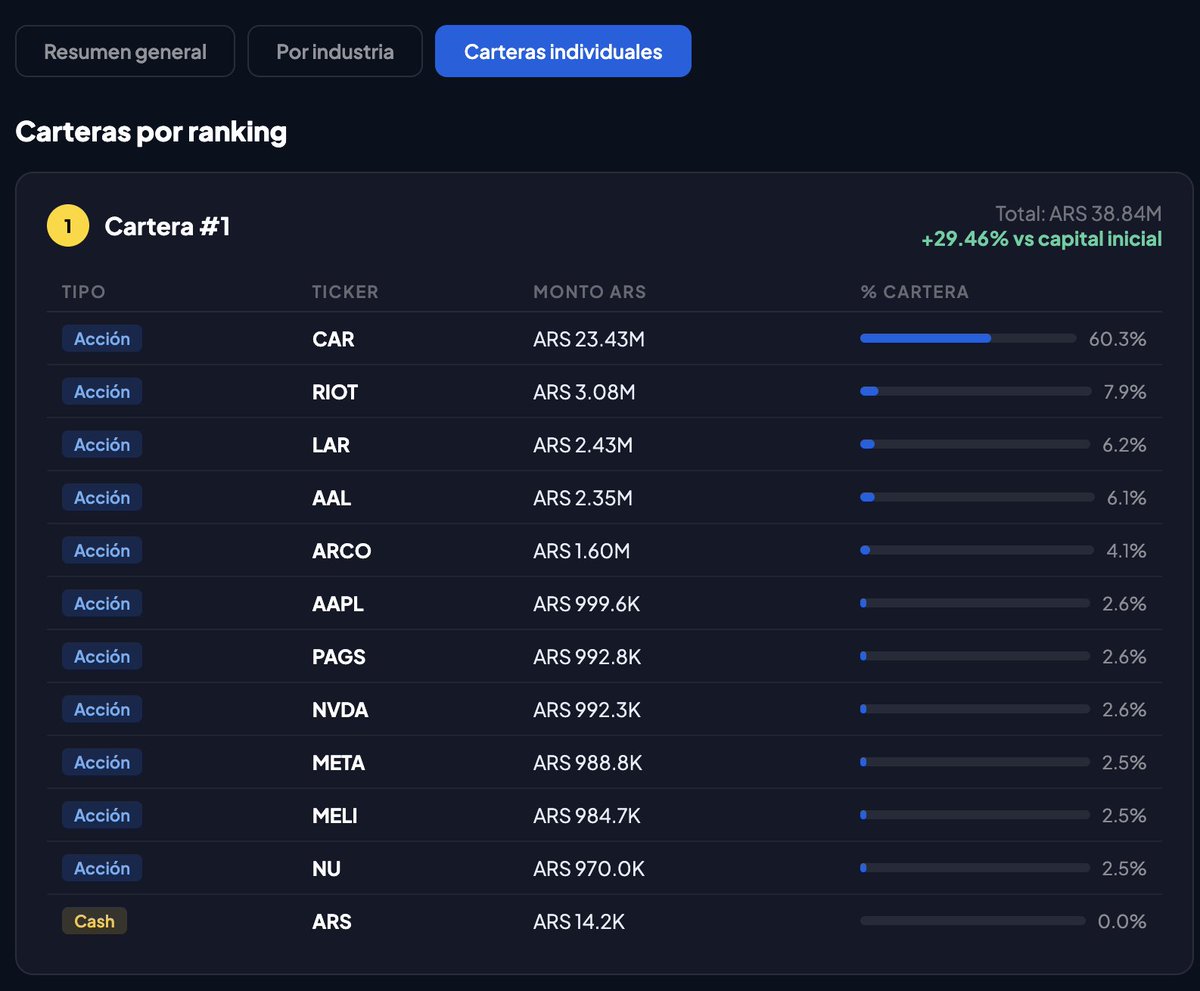
Task: Switch to the Resumen general tab
Action: click(x=125, y=51)
